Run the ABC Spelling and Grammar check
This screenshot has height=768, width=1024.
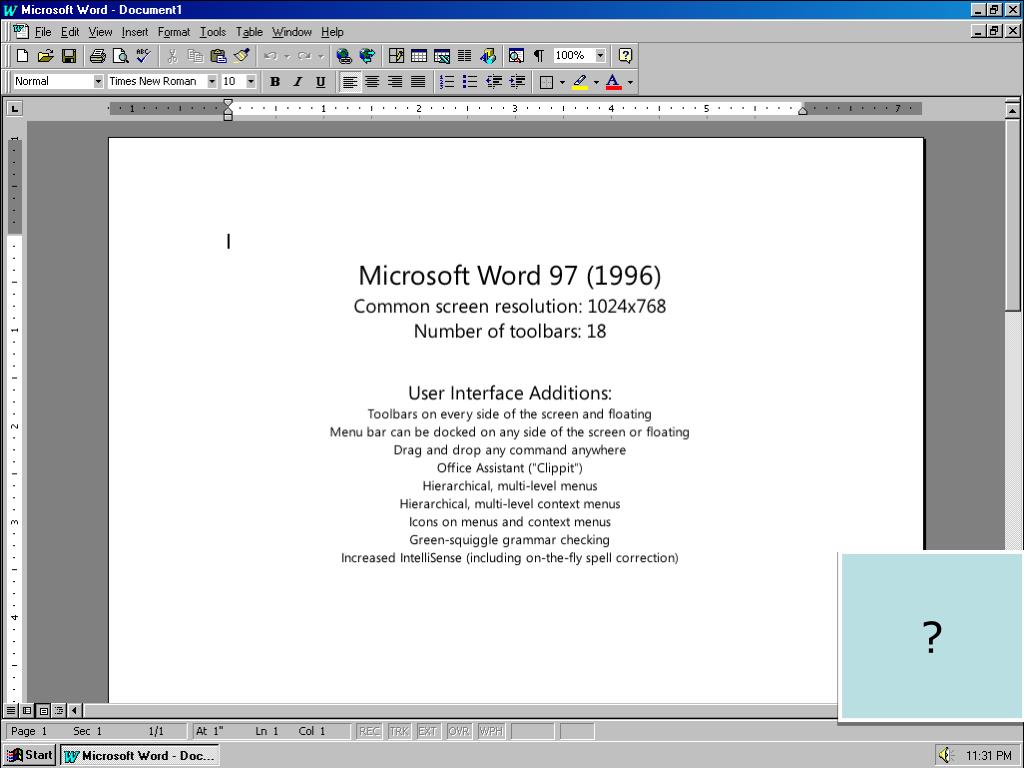143,56
